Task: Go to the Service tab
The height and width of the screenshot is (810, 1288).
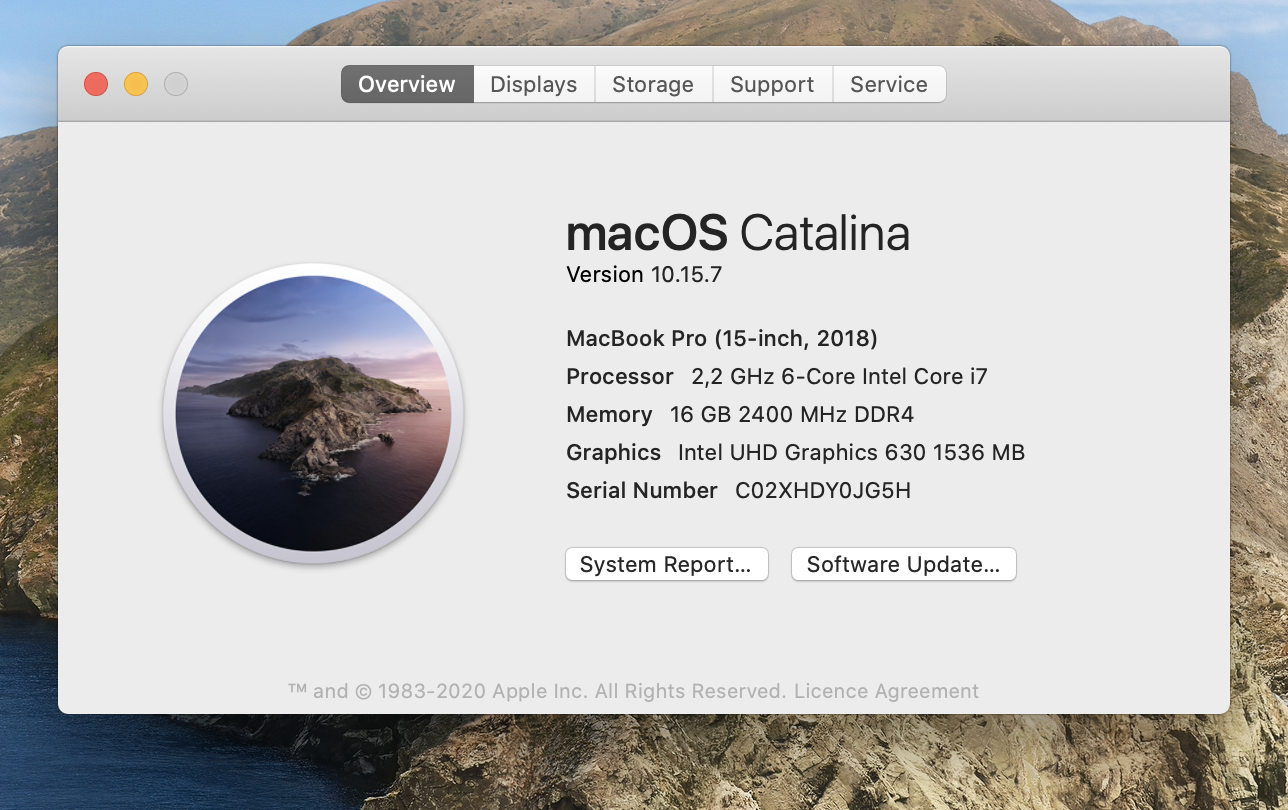Action: [889, 84]
